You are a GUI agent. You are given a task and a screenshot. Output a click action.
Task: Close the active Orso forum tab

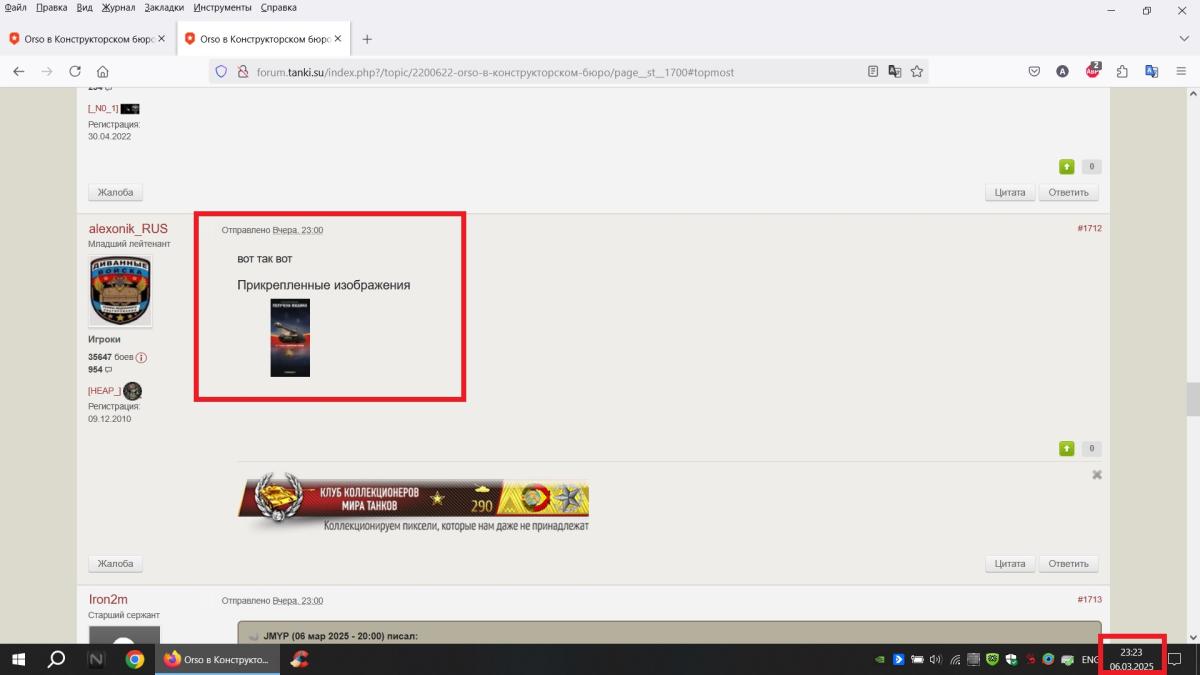click(337, 39)
